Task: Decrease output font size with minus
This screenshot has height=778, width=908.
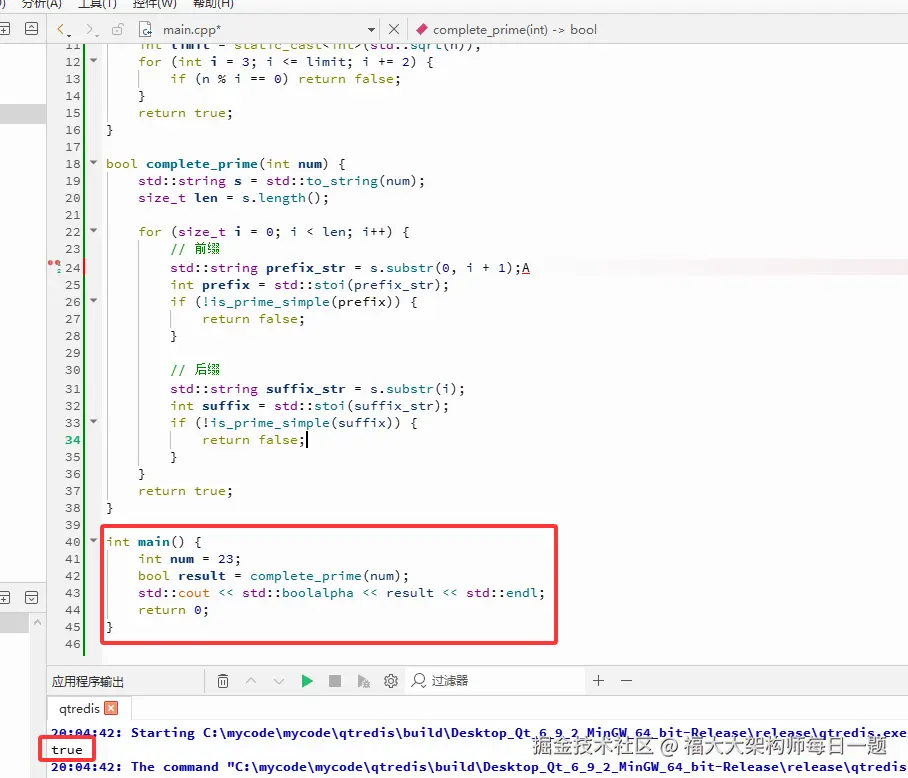Action: pos(627,681)
